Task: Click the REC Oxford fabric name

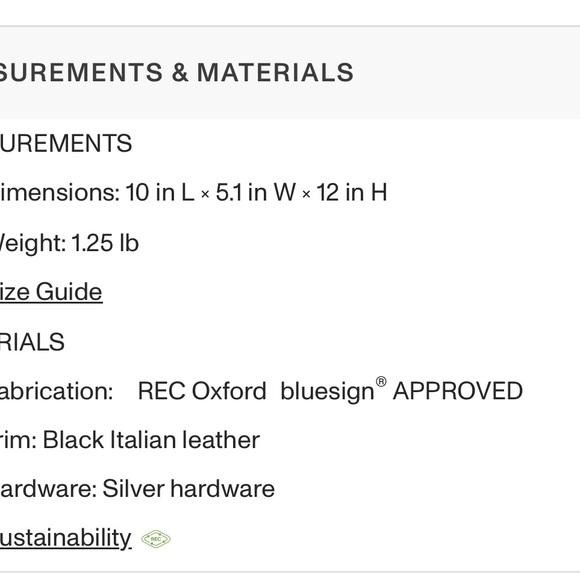Action: coord(202,391)
